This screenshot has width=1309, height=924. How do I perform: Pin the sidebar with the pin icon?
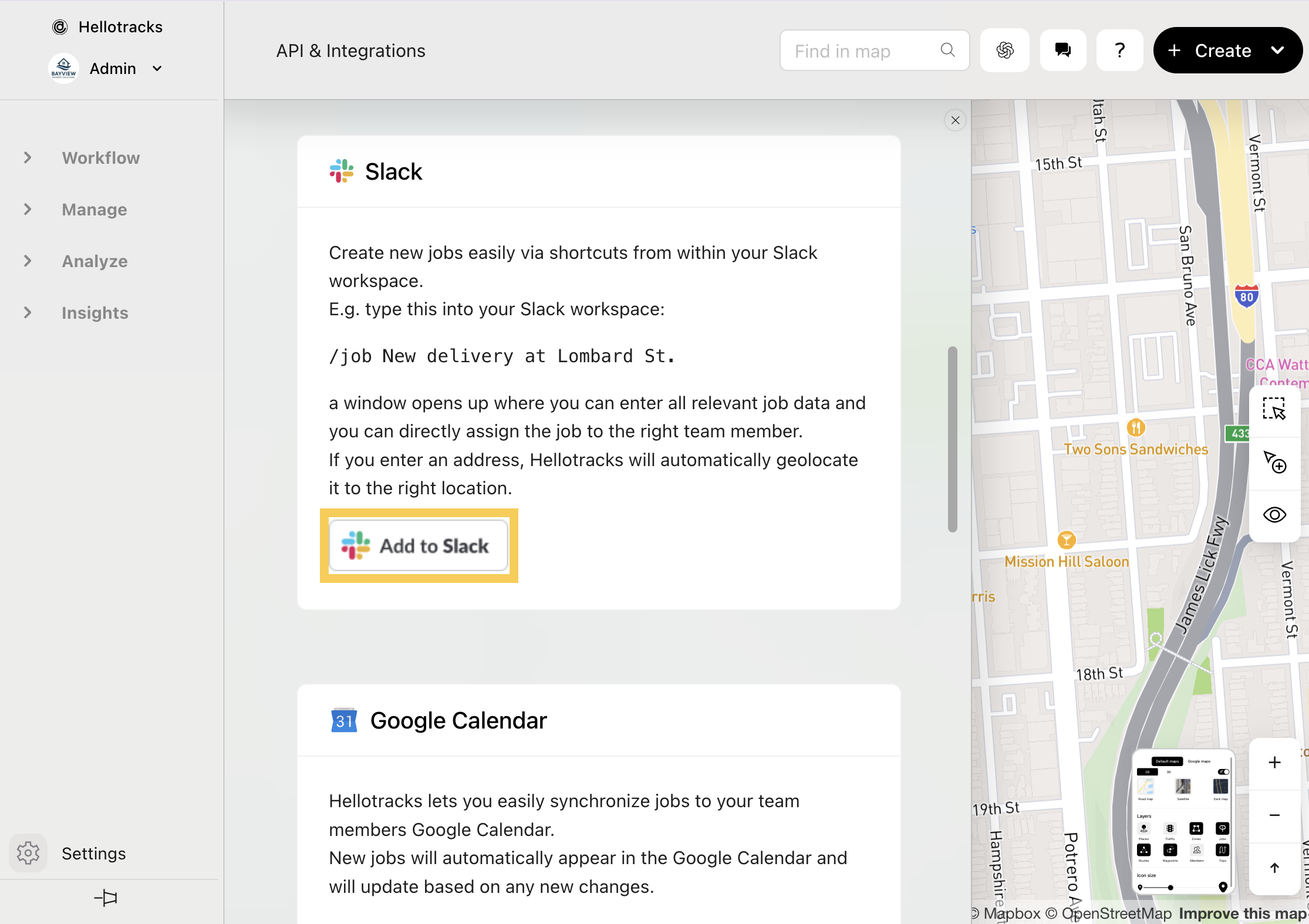point(106,898)
